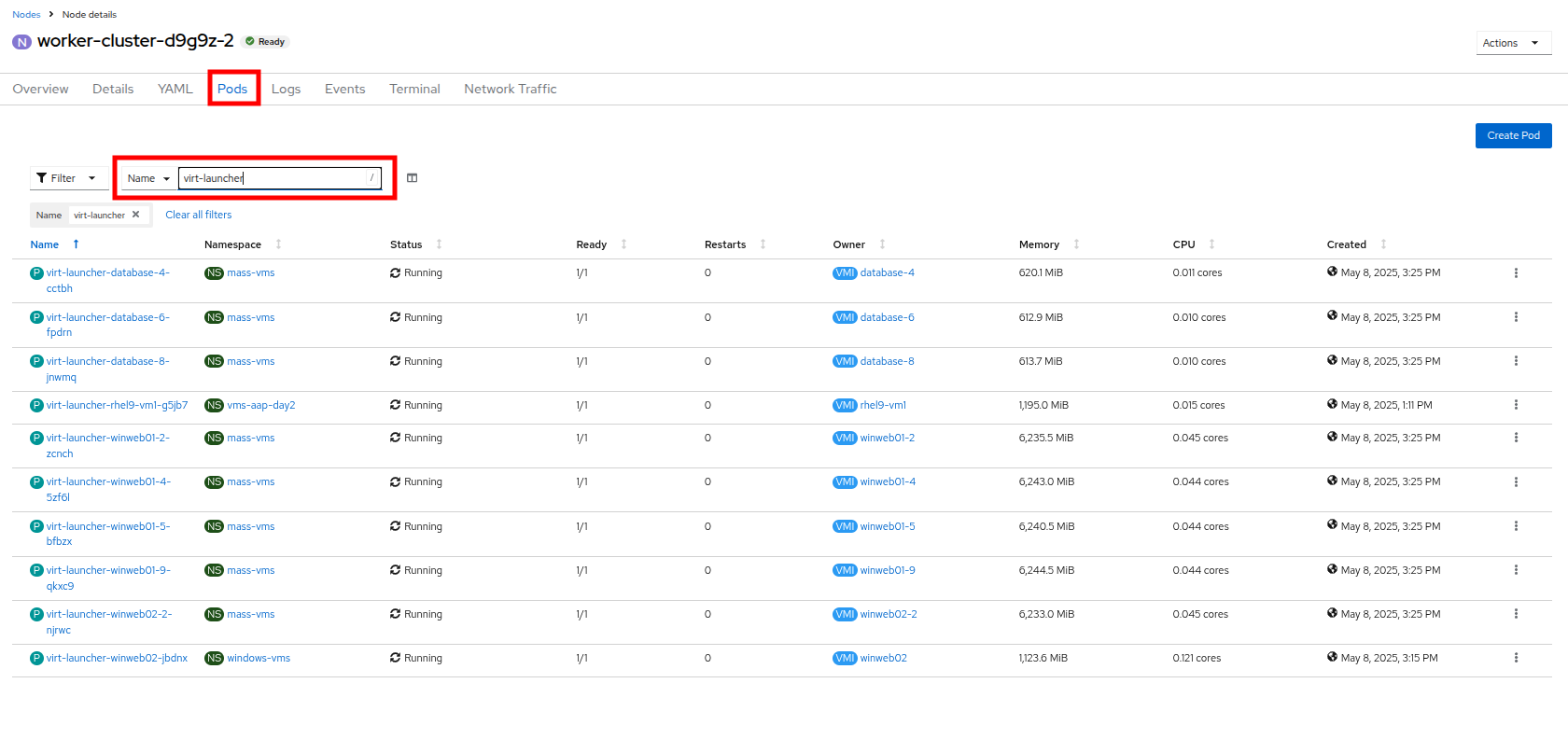
Task: Open the Name search type dropdown
Action: click(x=148, y=178)
